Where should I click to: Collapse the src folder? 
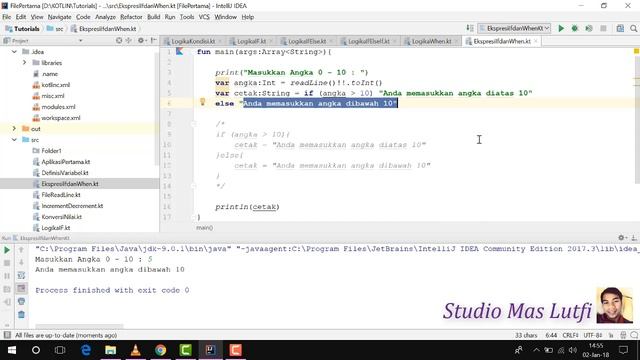pos(14,140)
